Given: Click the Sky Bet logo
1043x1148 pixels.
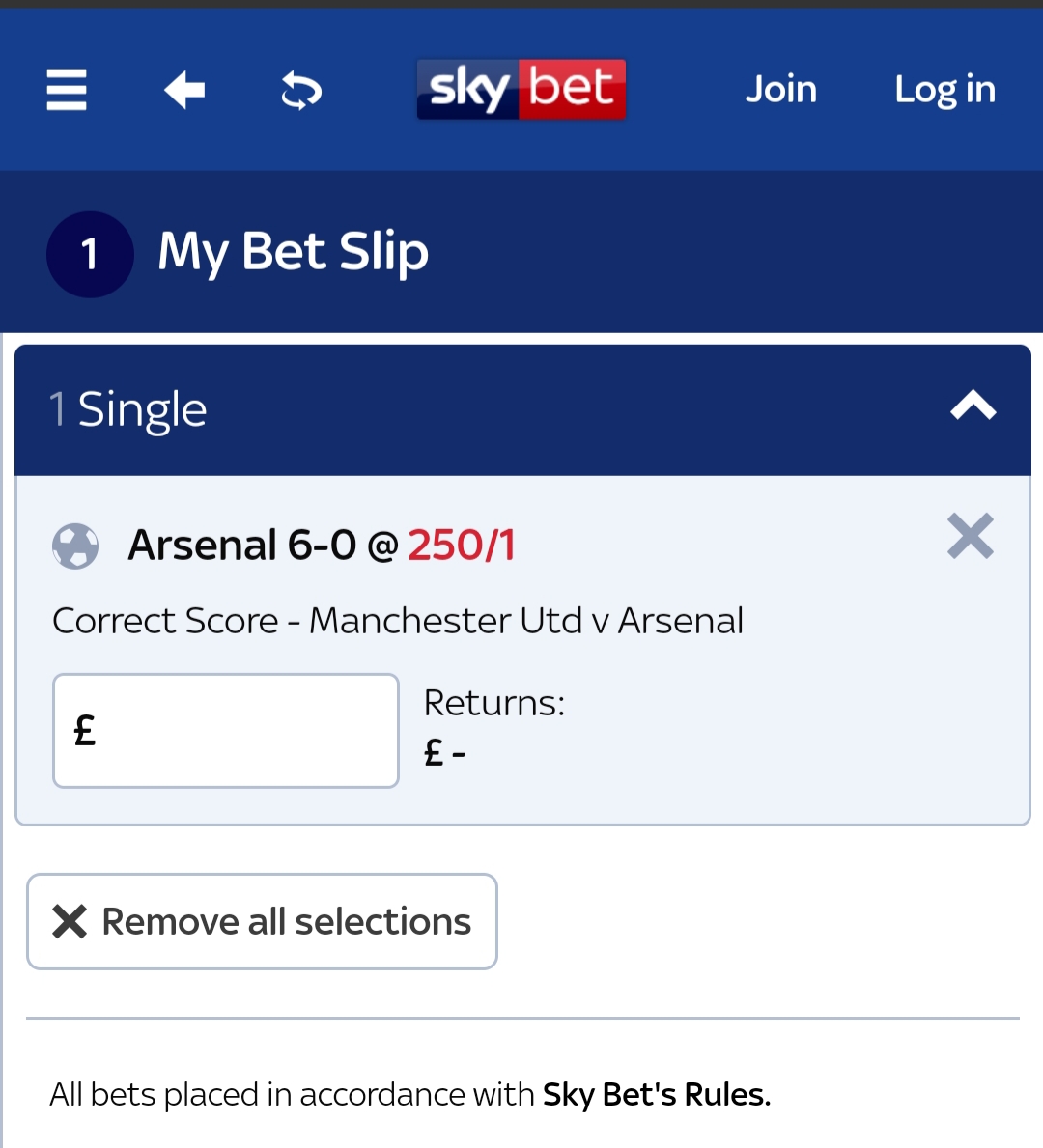Looking at the screenshot, I should coord(521,90).
